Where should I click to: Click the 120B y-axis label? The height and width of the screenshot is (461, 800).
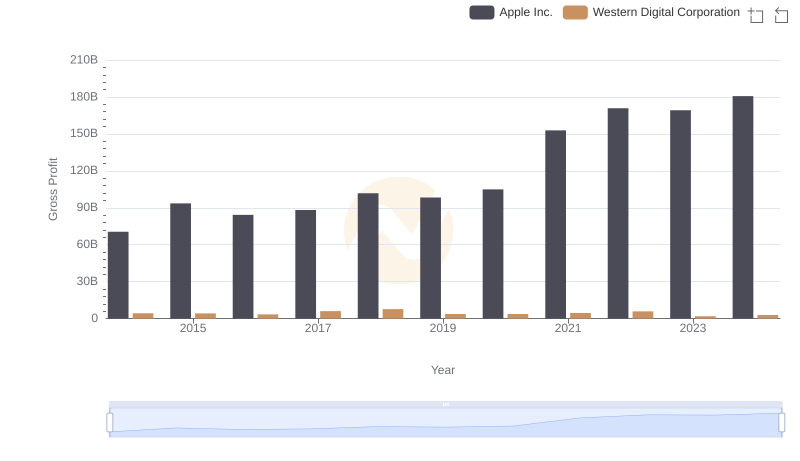click(x=84, y=170)
